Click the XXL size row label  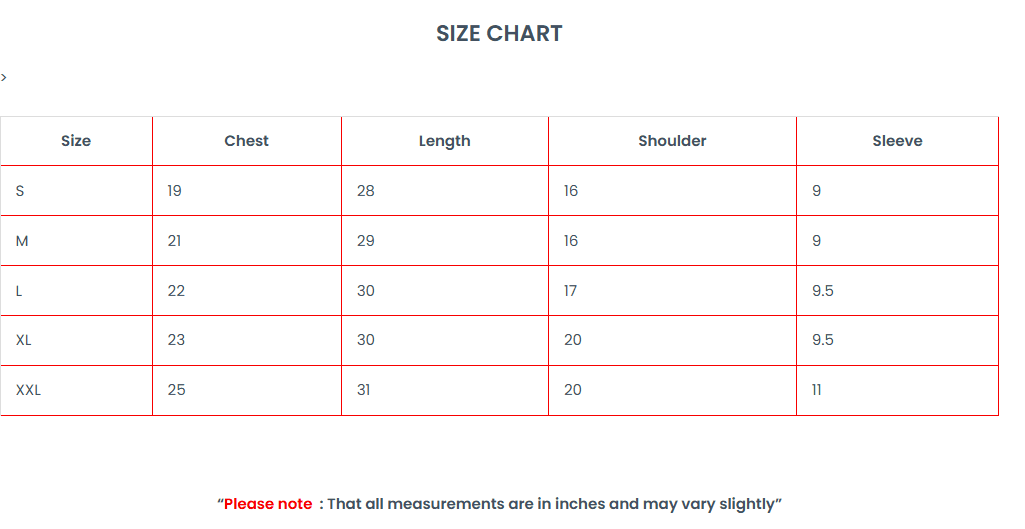pos(28,390)
